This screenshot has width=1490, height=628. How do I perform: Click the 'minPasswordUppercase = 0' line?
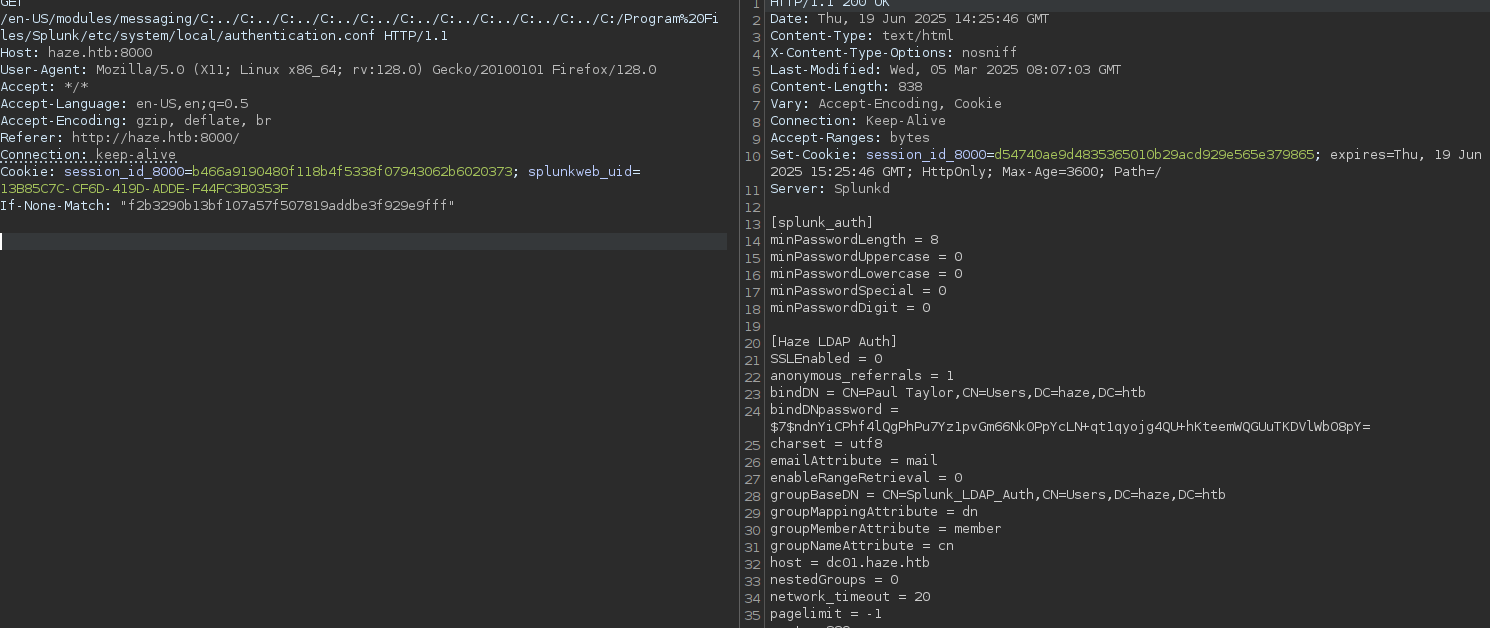tap(865, 257)
